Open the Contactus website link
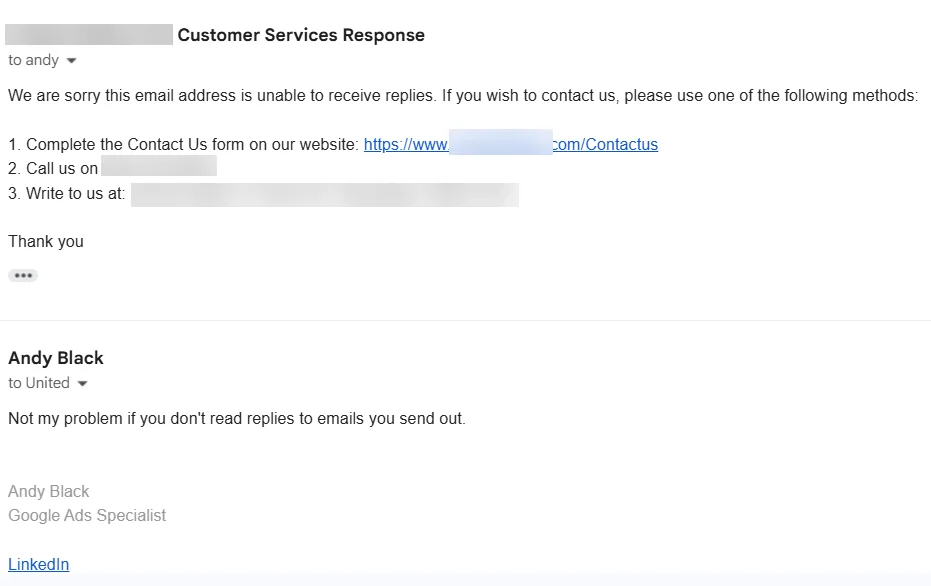Image resolution: width=931 pixels, height=586 pixels. coord(511,144)
